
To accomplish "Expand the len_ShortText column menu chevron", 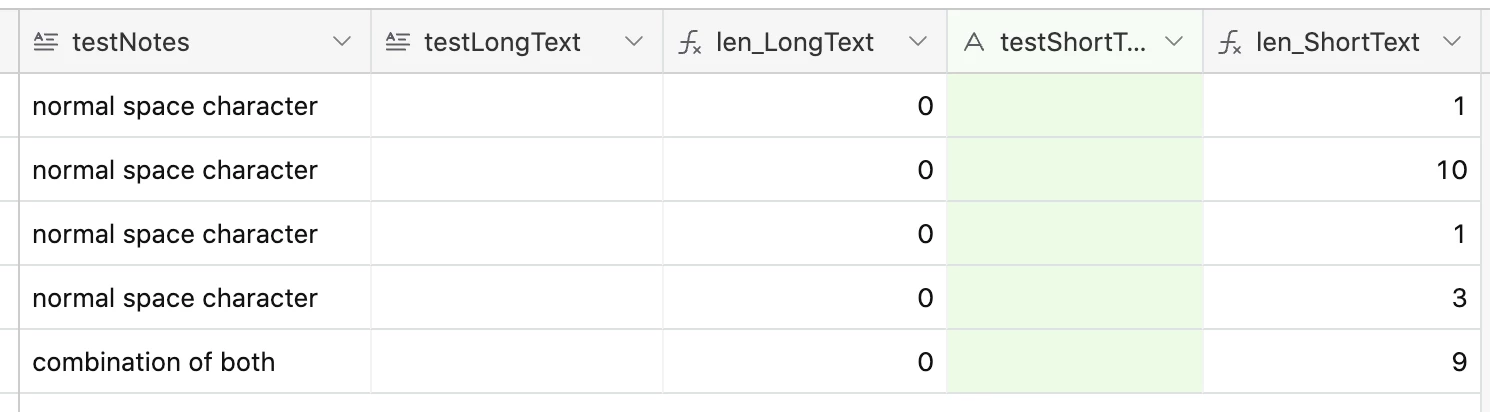I will (1452, 42).
